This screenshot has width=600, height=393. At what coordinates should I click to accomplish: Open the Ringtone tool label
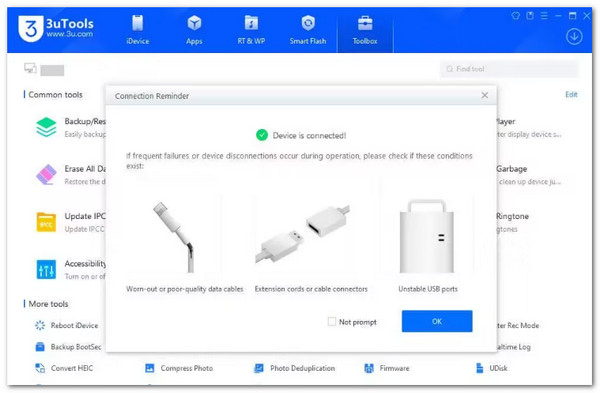click(x=512, y=216)
